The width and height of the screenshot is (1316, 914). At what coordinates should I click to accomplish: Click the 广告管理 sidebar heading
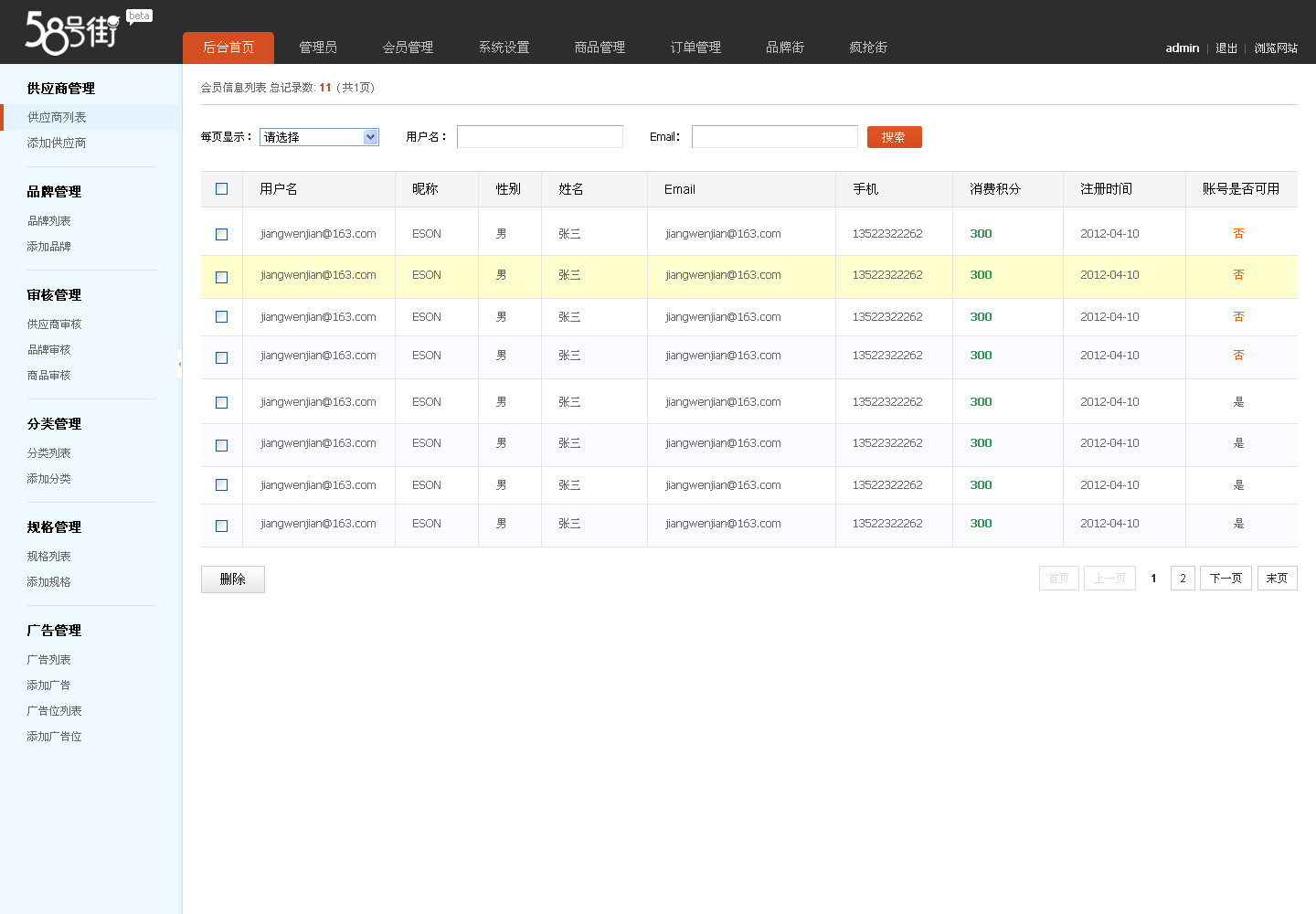pos(55,631)
